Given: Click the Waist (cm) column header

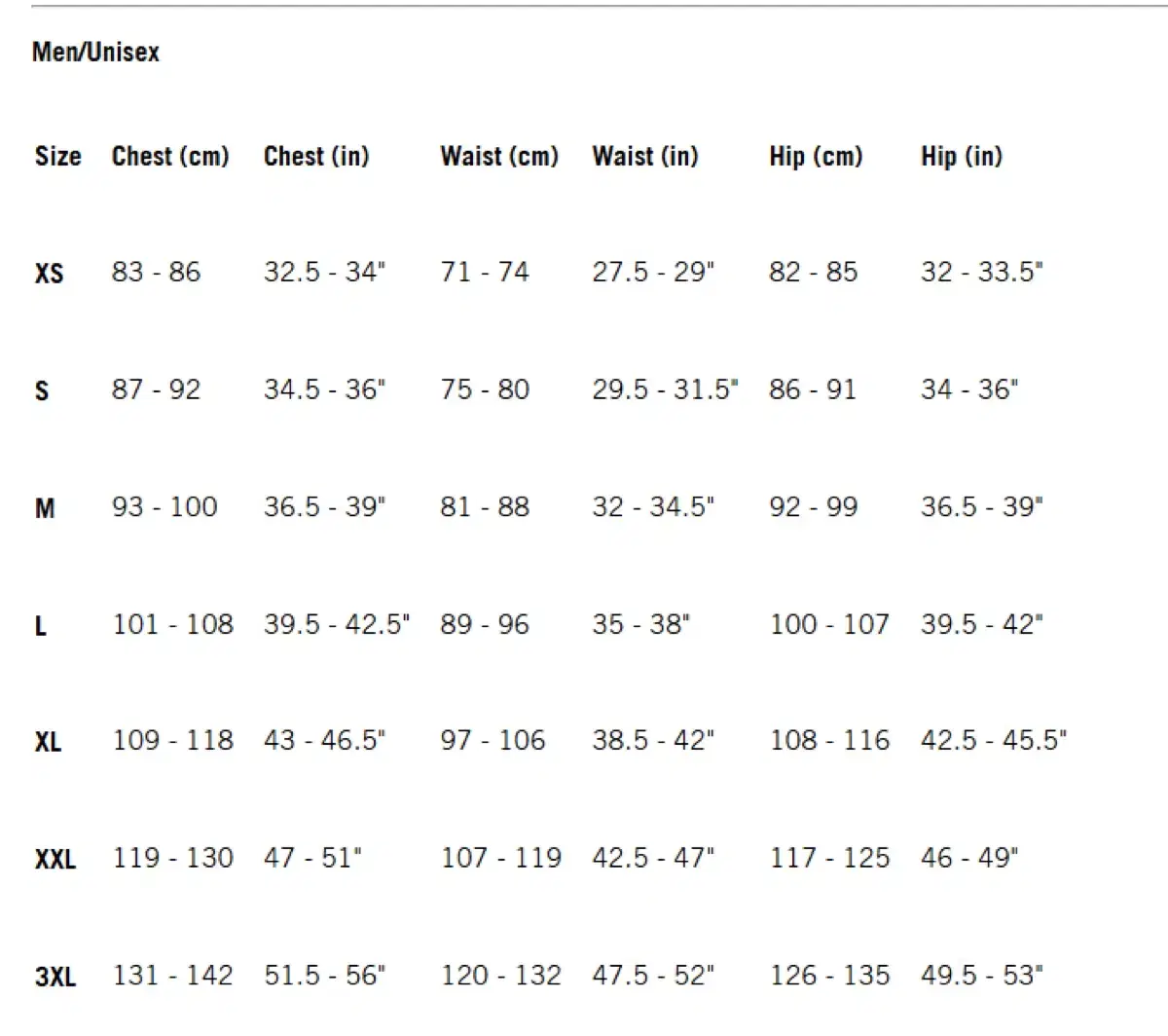Looking at the screenshot, I should coord(499,156).
